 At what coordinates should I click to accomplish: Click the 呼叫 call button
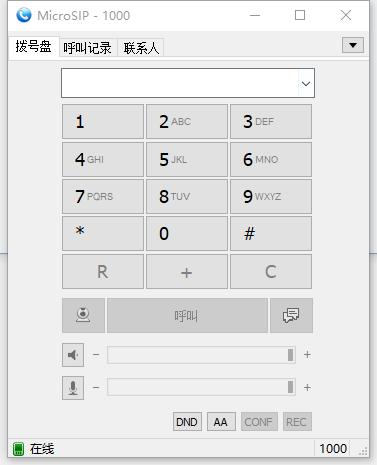187,315
